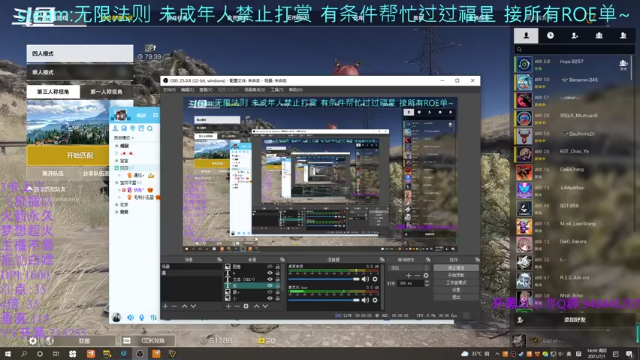Switch to 第一人称视角 tab
Image resolution: width=640 pixels, height=360 pixels.
coord(107,92)
